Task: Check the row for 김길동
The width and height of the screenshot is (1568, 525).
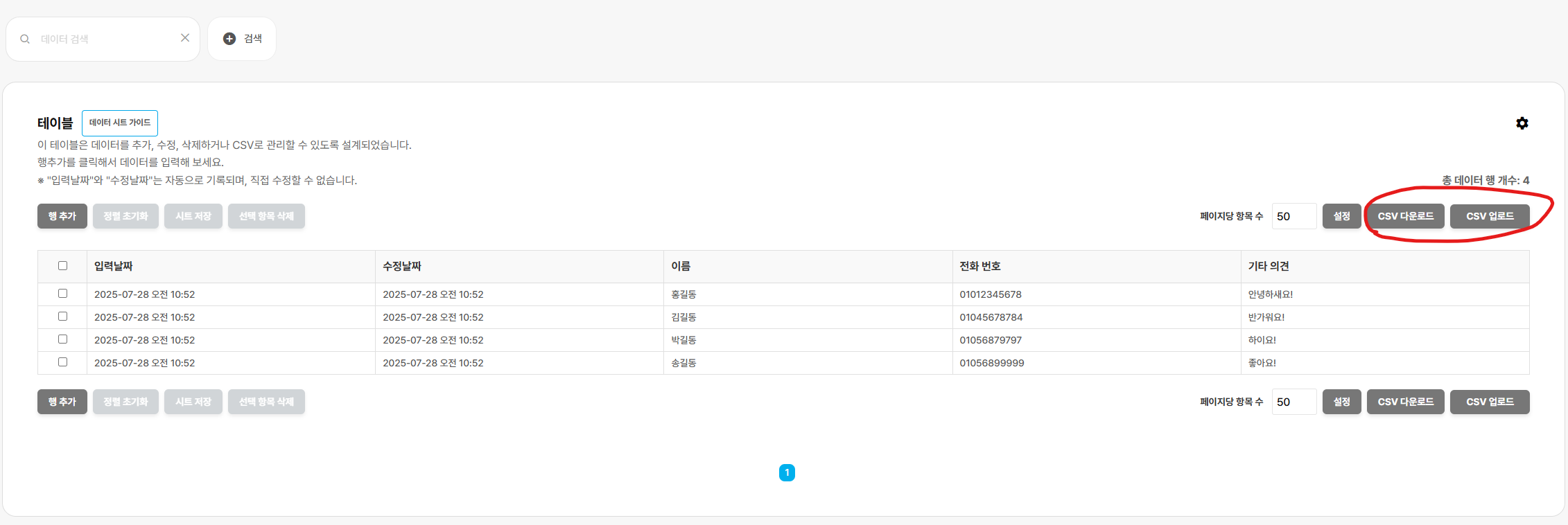Action: pyautogui.click(x=62, y=317)
